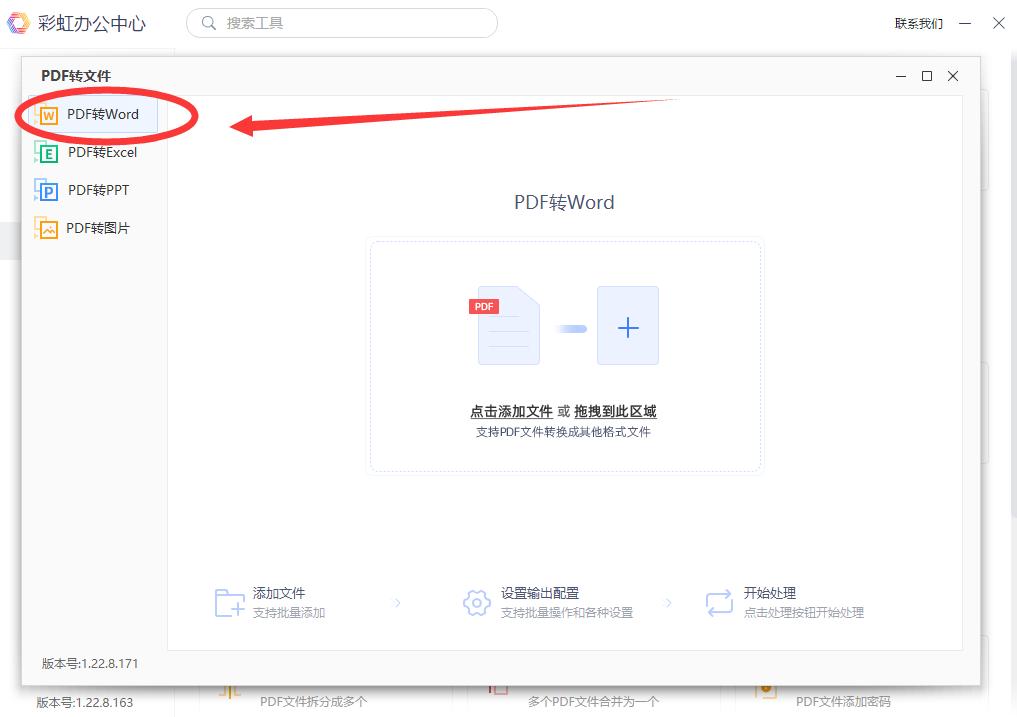The height and width of the screenshot is (717, 1017).
Task: Select the PDF转Word tool icon
Action: click(x=47, y=114)
